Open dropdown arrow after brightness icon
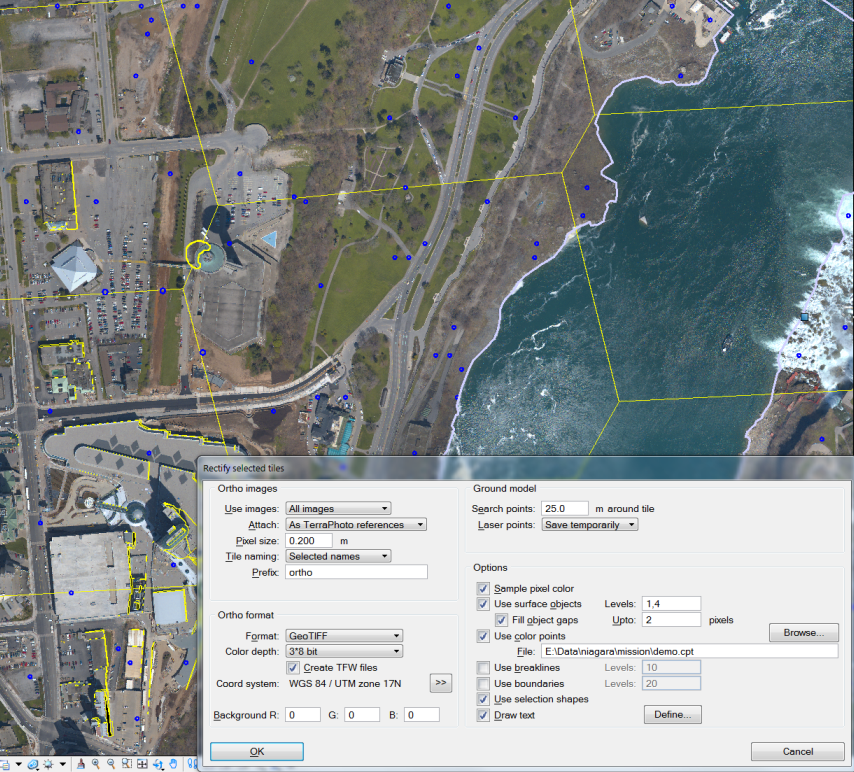This screenshot has width=854, height=772. coord(63,764)
